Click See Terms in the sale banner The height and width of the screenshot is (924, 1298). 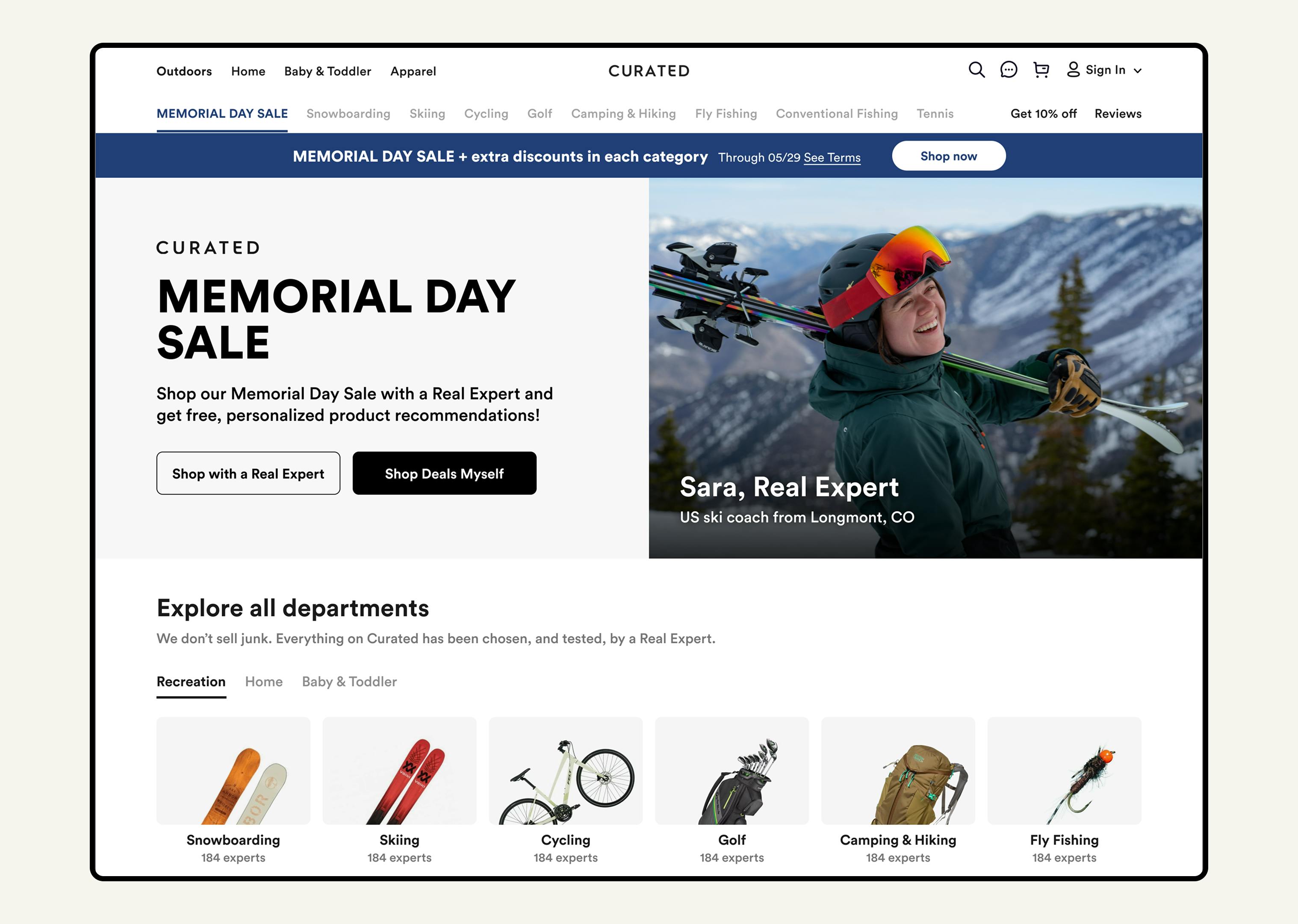(832, 158)
